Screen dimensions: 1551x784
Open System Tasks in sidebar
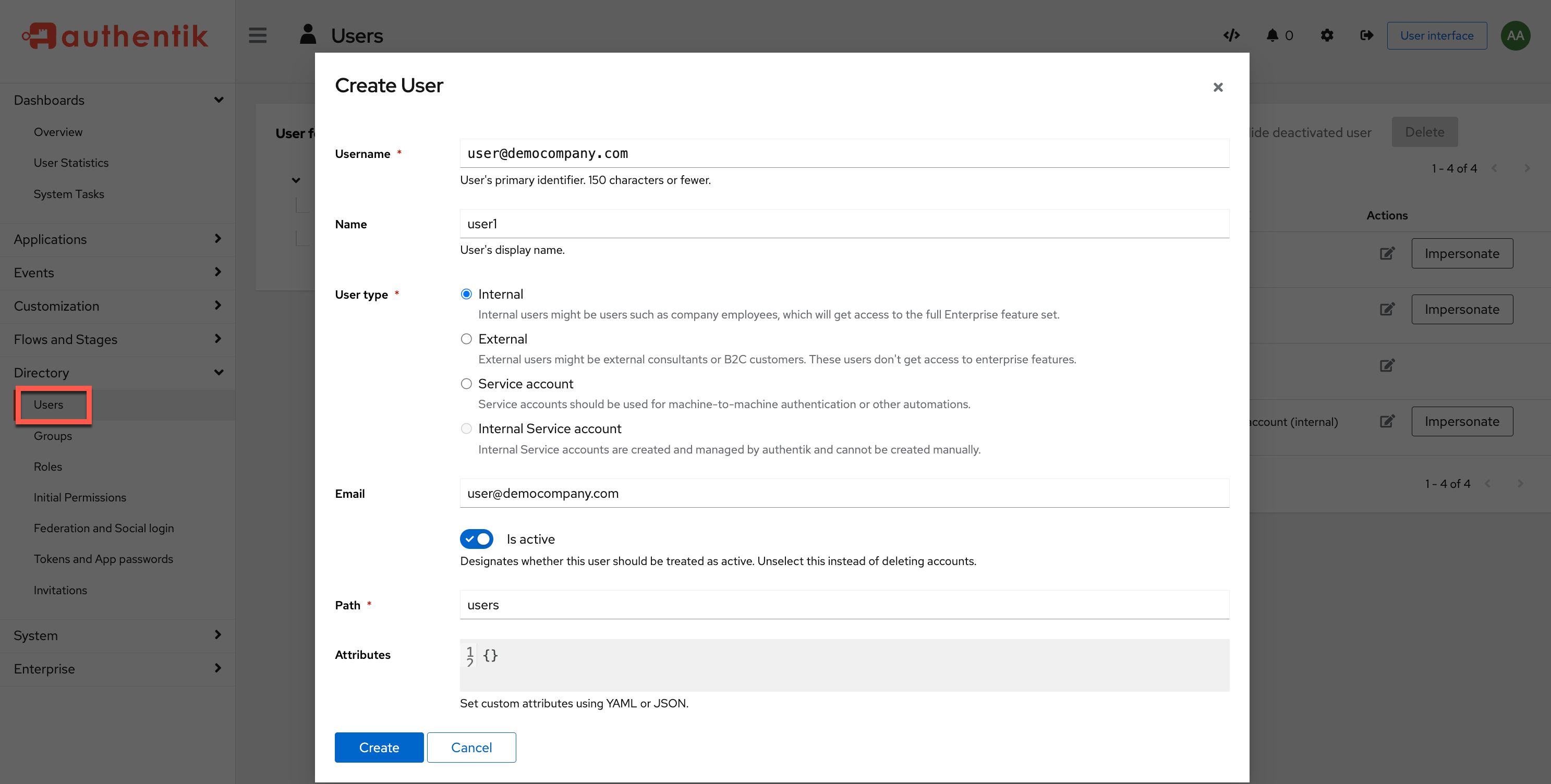(x=69, y=194)
